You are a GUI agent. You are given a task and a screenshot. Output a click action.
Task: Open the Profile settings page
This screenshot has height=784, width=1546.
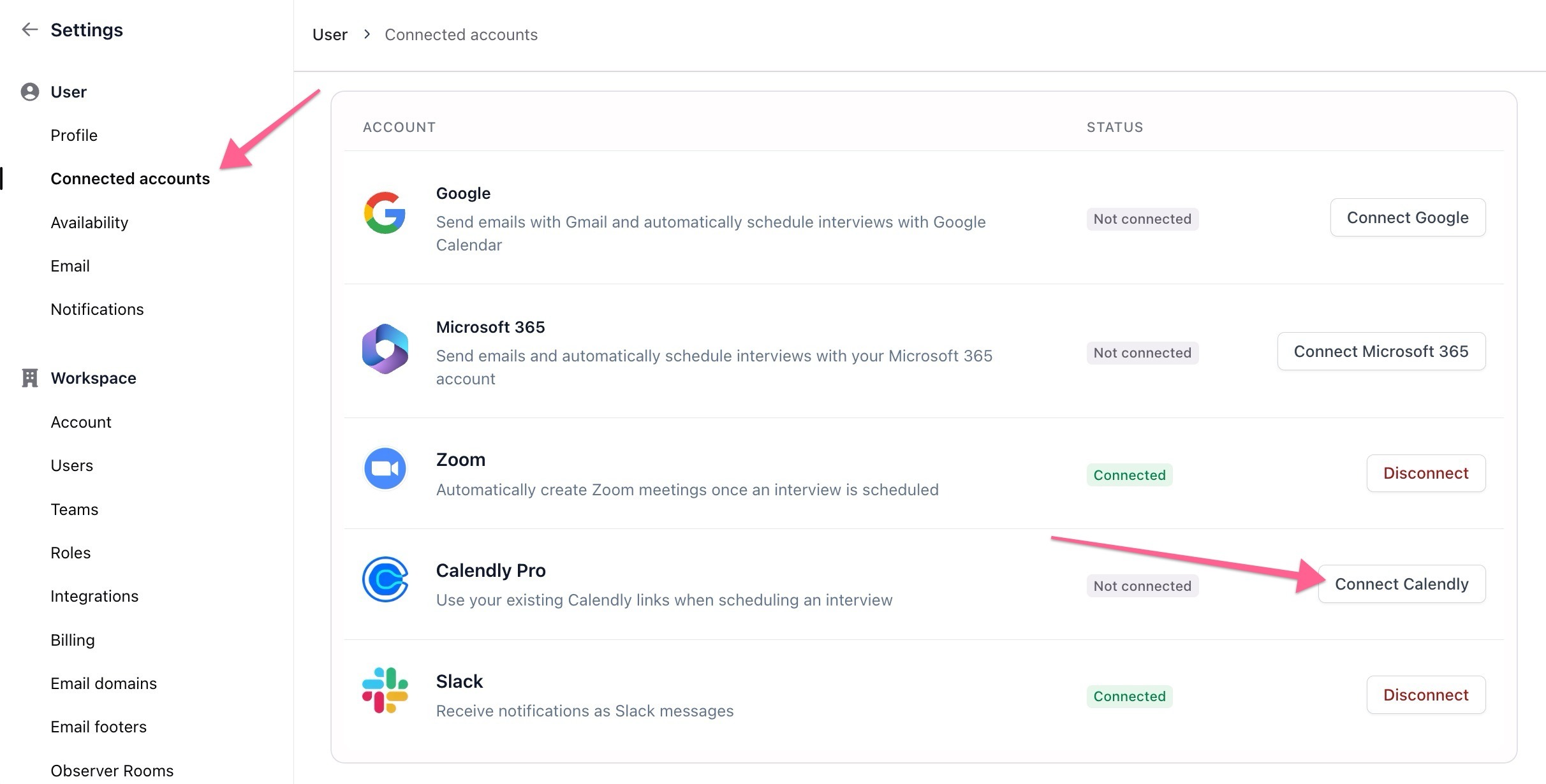(74, 135)
